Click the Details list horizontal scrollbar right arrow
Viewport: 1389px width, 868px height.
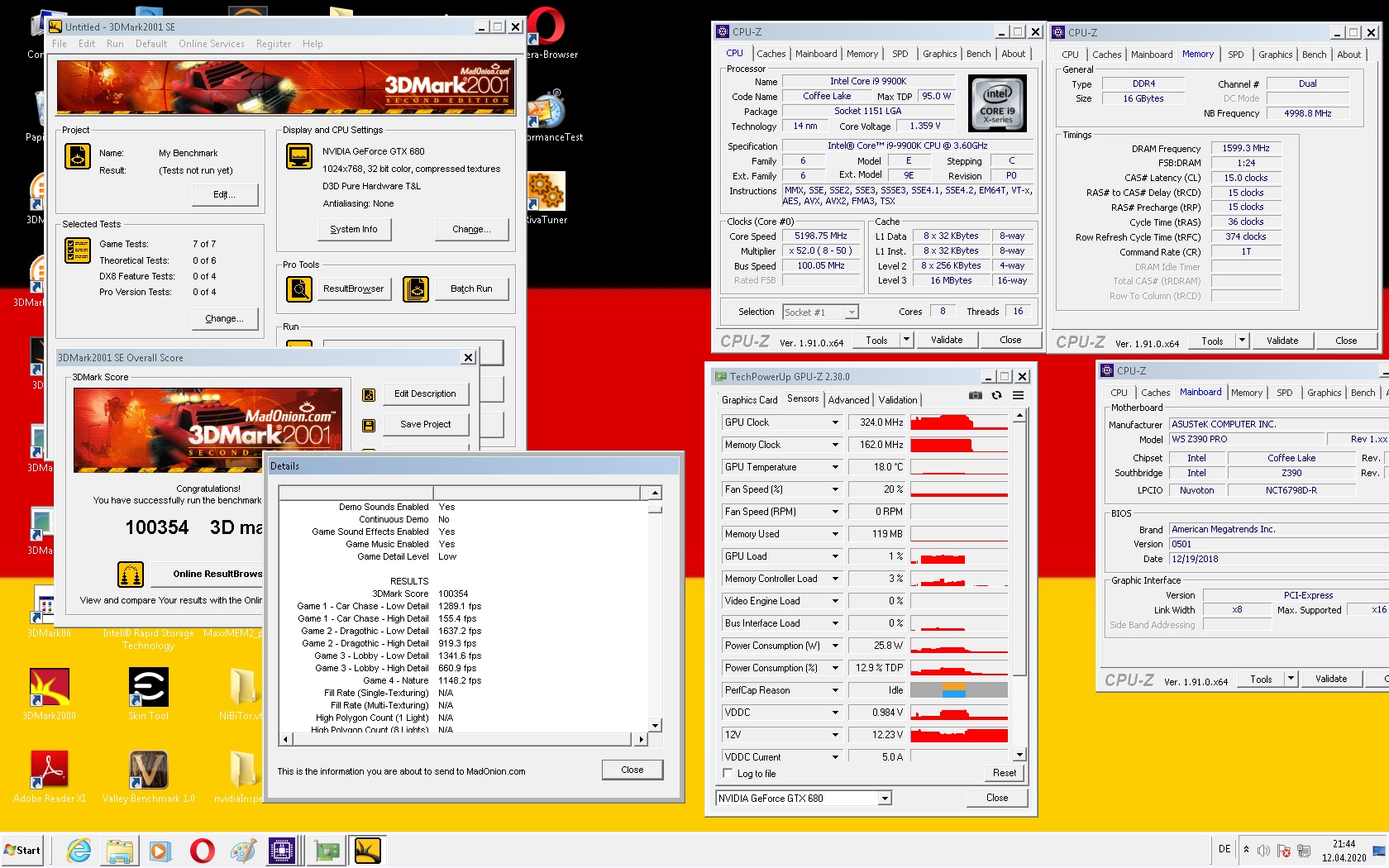(x=641, y=739)
